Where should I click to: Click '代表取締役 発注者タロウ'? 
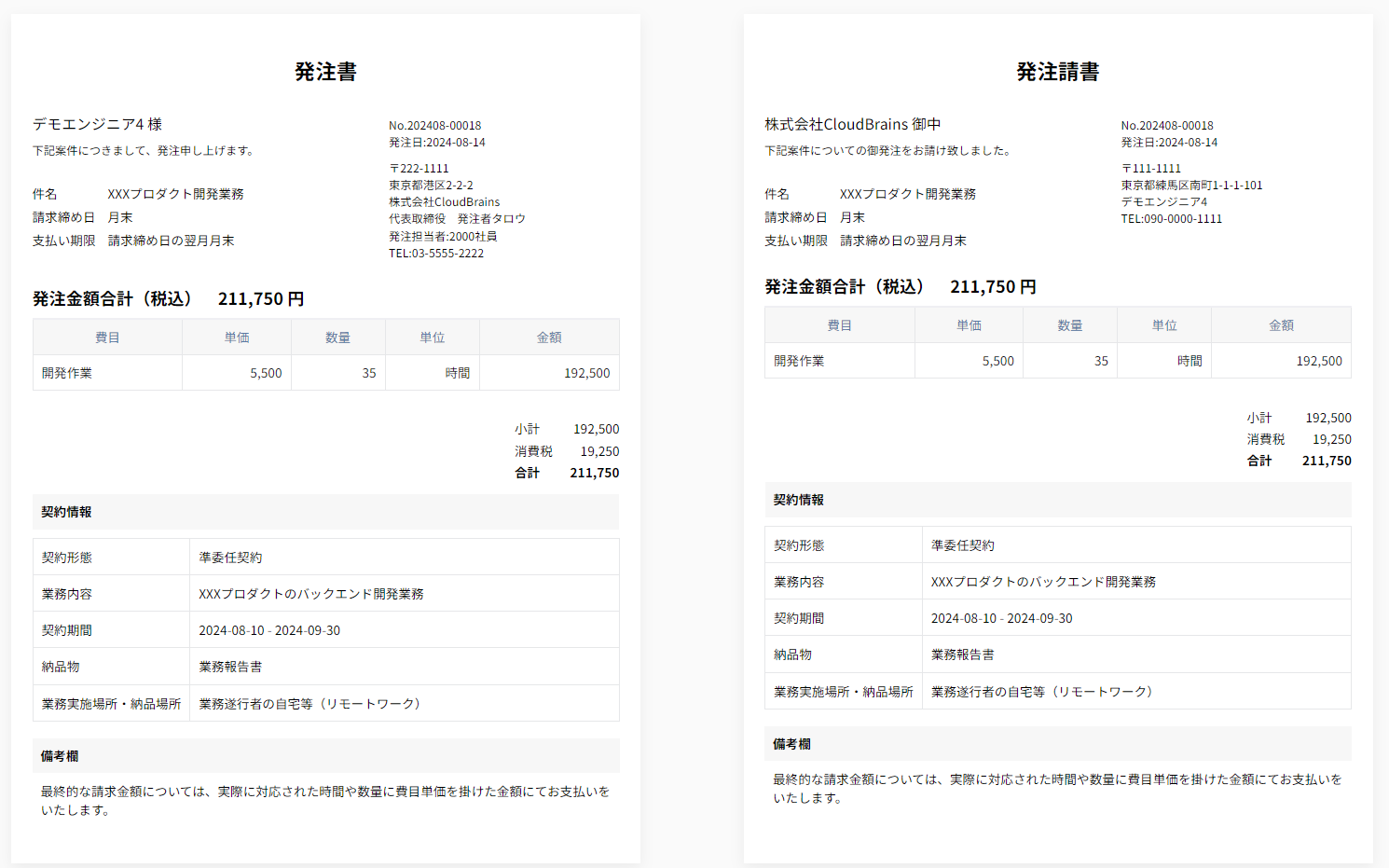point(458,219)
